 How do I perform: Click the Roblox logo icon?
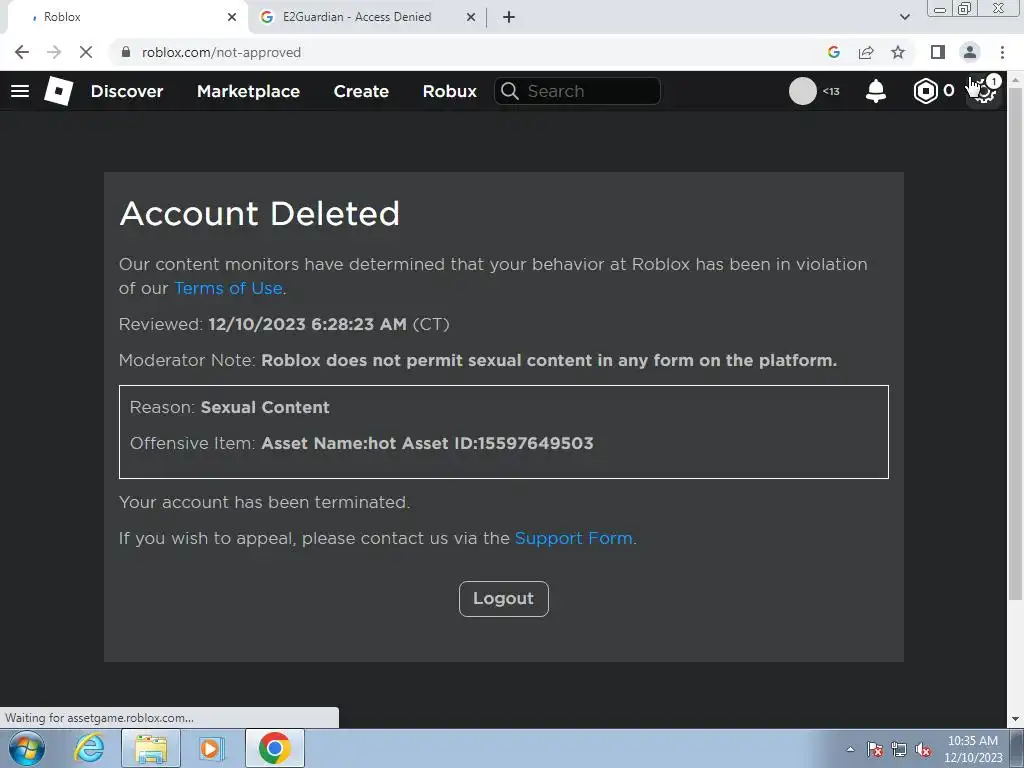59,91
